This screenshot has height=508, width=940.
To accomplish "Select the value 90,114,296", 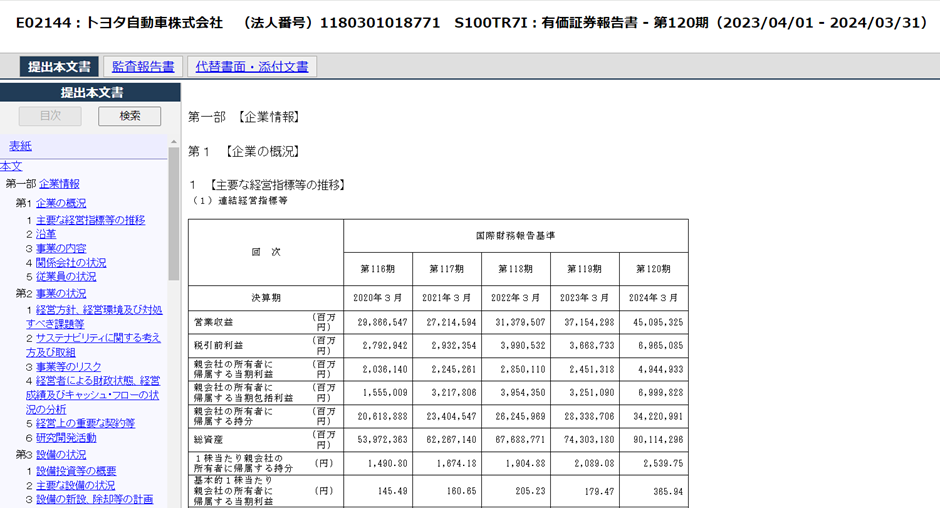I will [658, 440].
